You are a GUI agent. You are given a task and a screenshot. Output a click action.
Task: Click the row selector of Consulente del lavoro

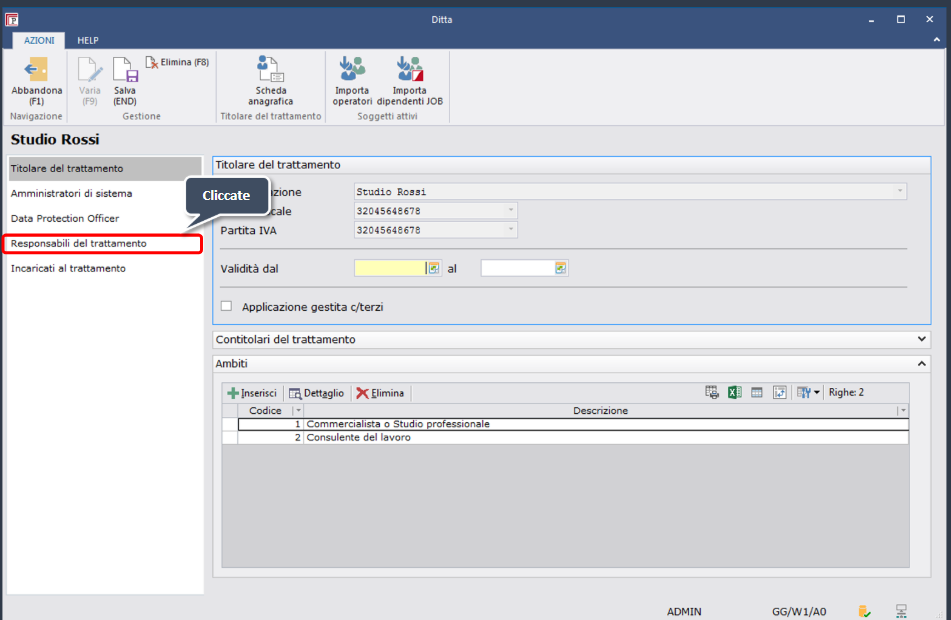coord(230,437)
